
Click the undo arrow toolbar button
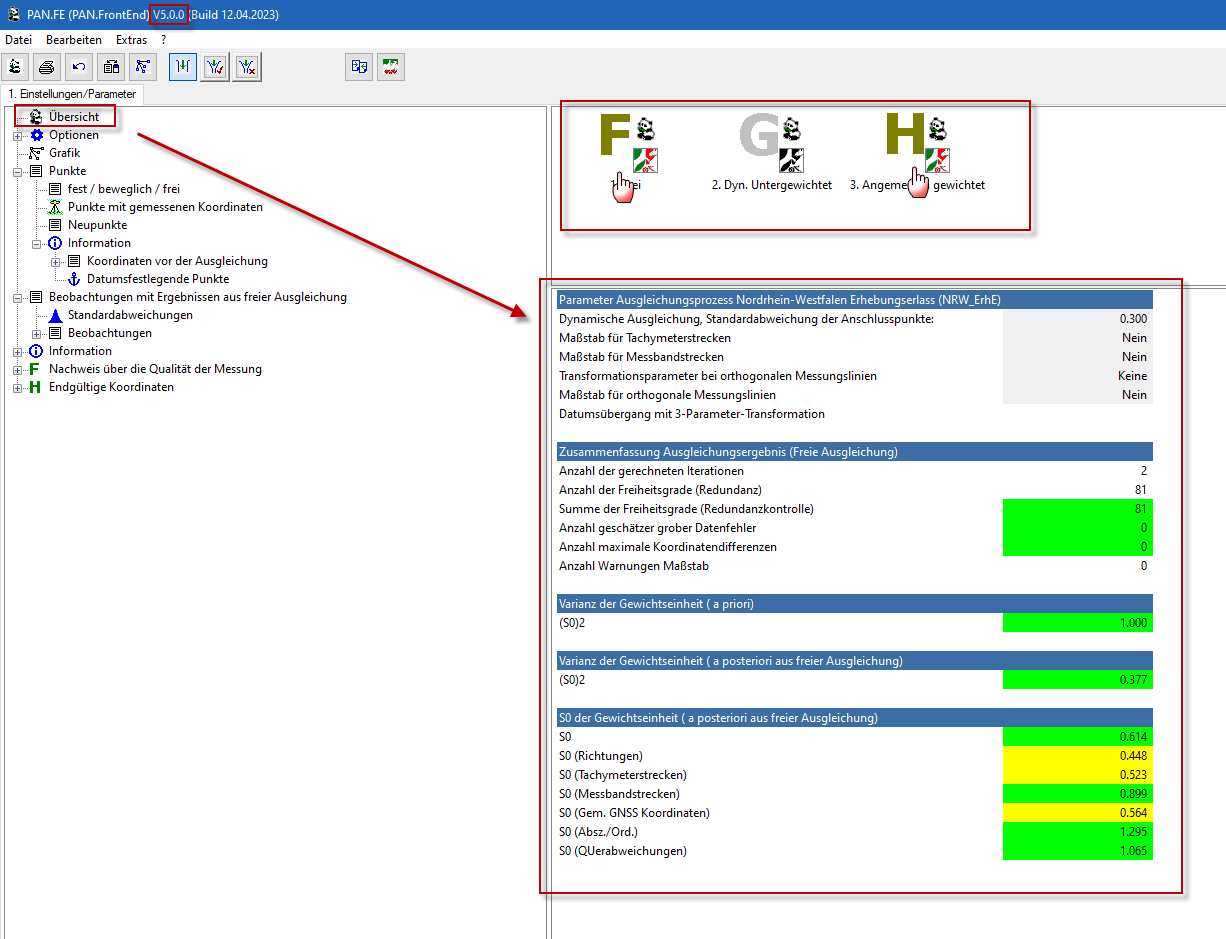coord(78,67)
